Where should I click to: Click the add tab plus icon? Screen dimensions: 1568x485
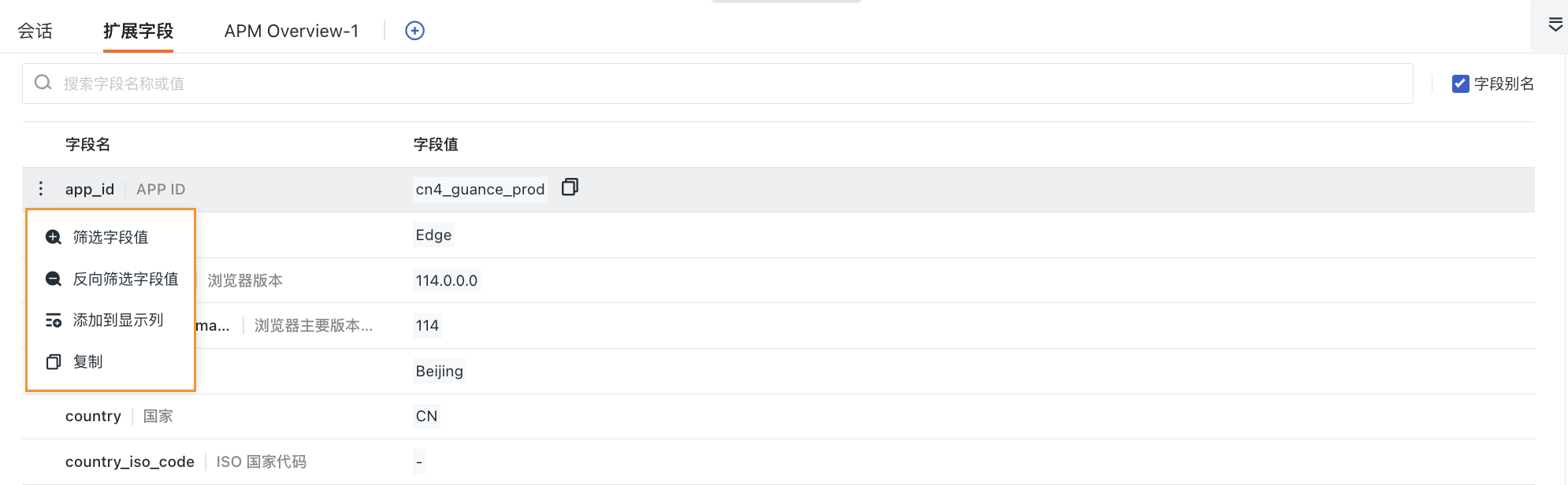coord(414,31)
